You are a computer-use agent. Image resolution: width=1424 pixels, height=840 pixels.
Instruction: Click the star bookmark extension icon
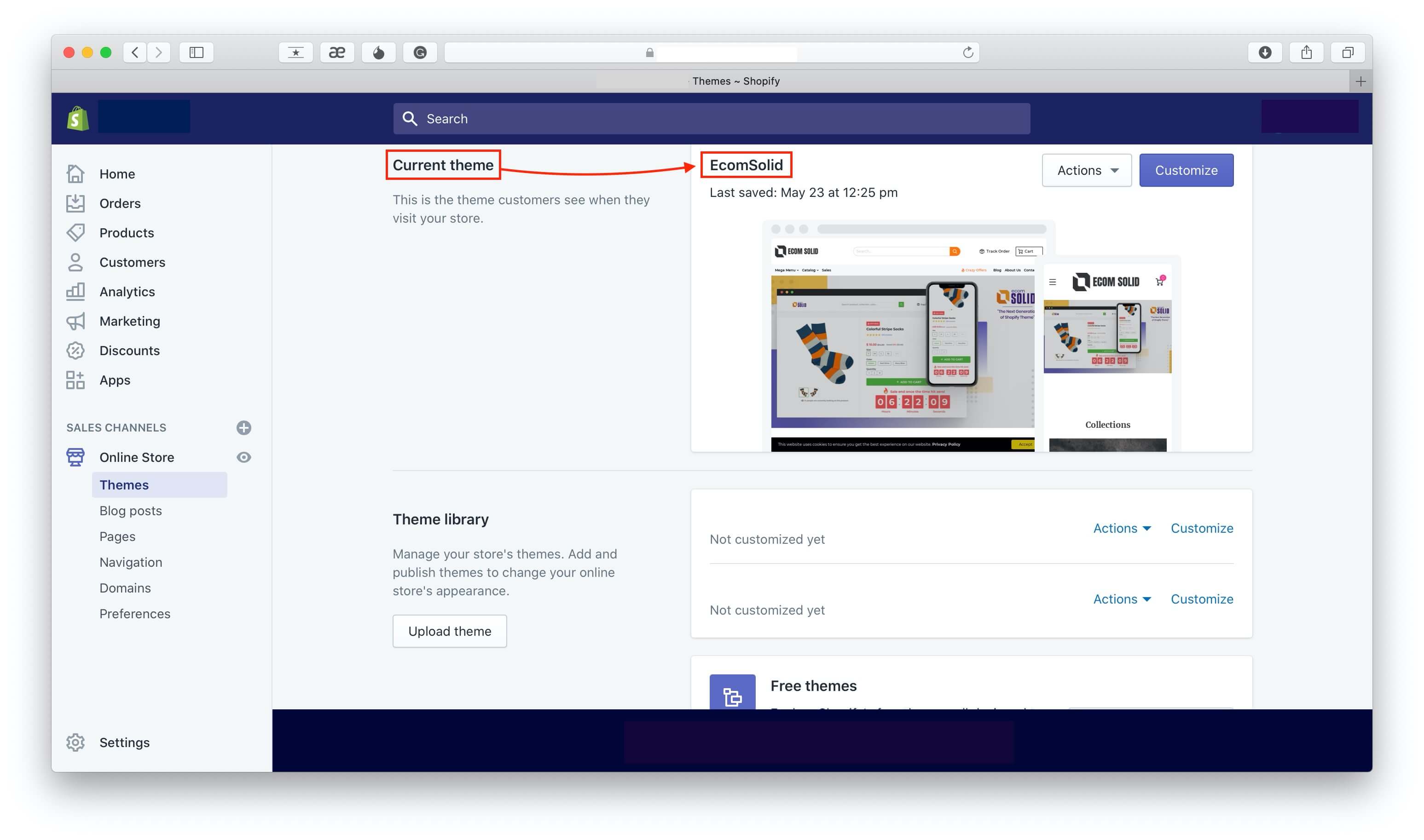coord(295,52)
